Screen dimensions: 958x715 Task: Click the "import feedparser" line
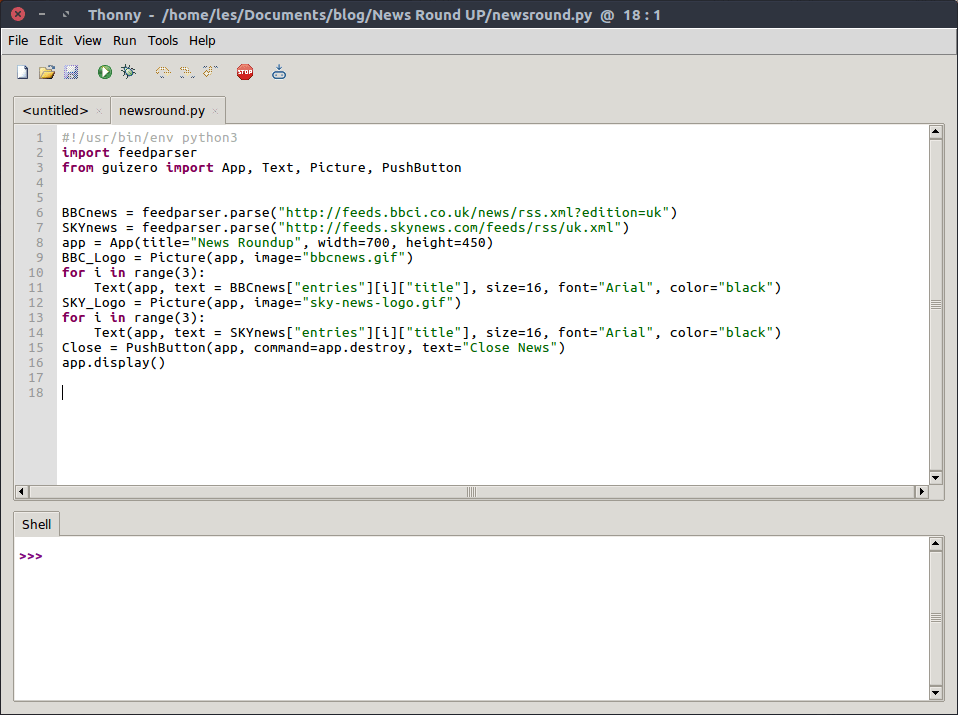[129, 153]
